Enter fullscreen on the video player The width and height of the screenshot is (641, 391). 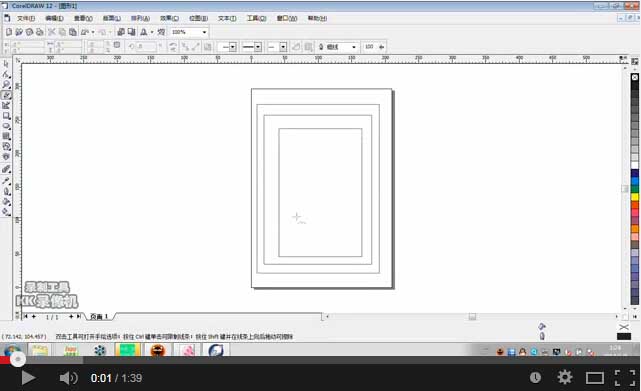[625, 378]
